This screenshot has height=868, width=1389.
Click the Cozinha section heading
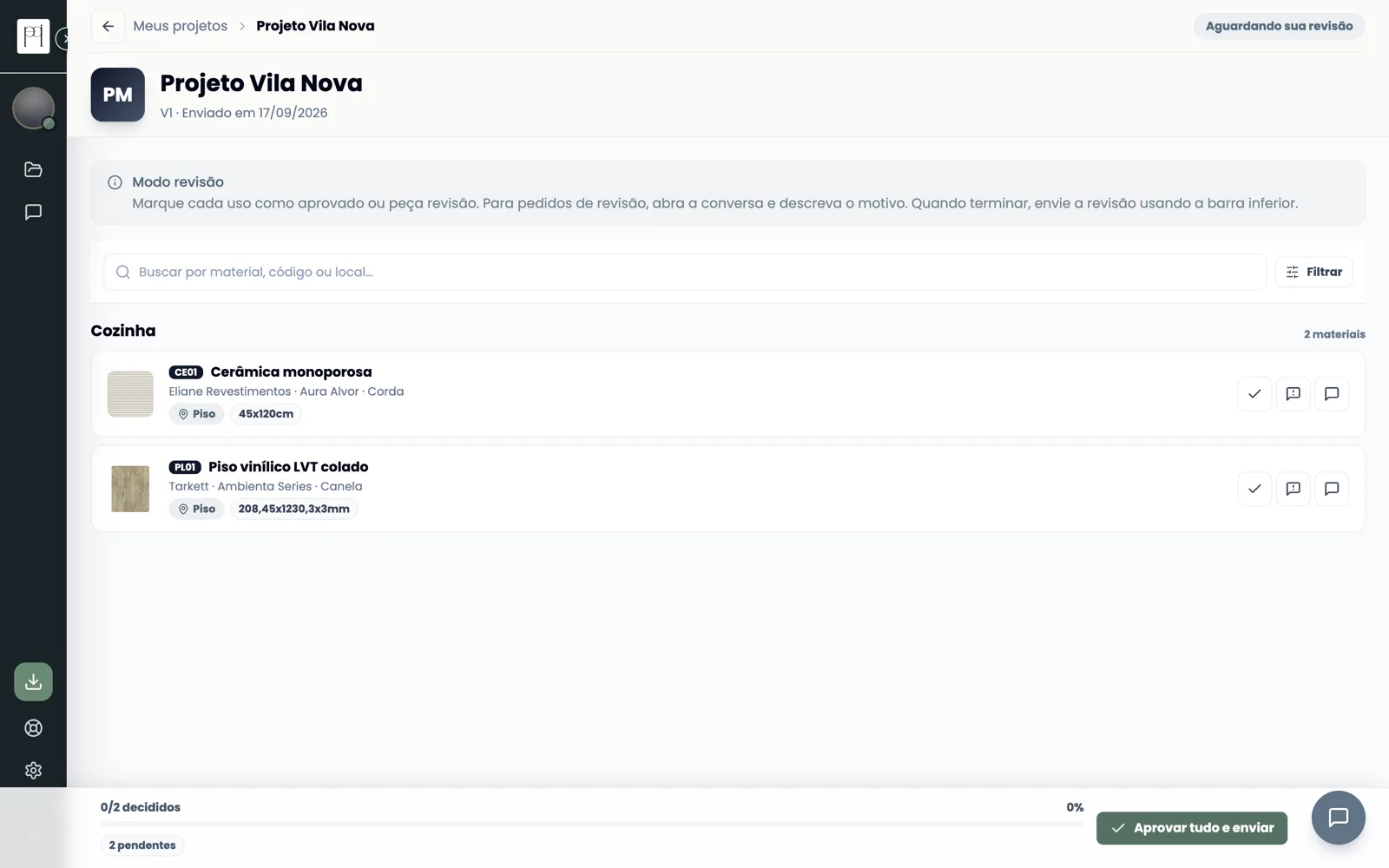123,331
